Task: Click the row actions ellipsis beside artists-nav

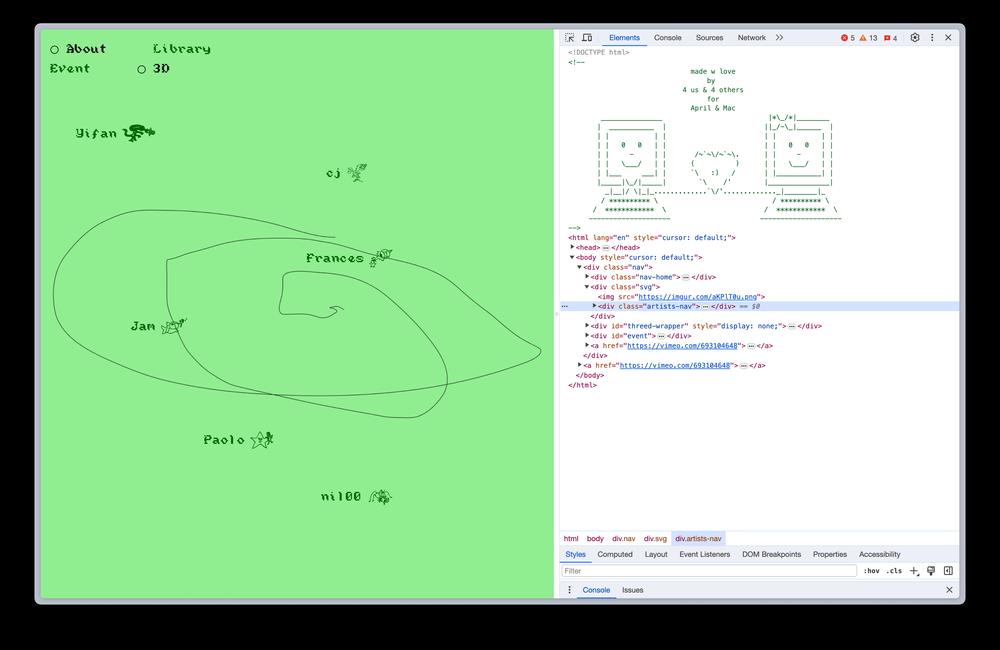Action: (564, 306)
